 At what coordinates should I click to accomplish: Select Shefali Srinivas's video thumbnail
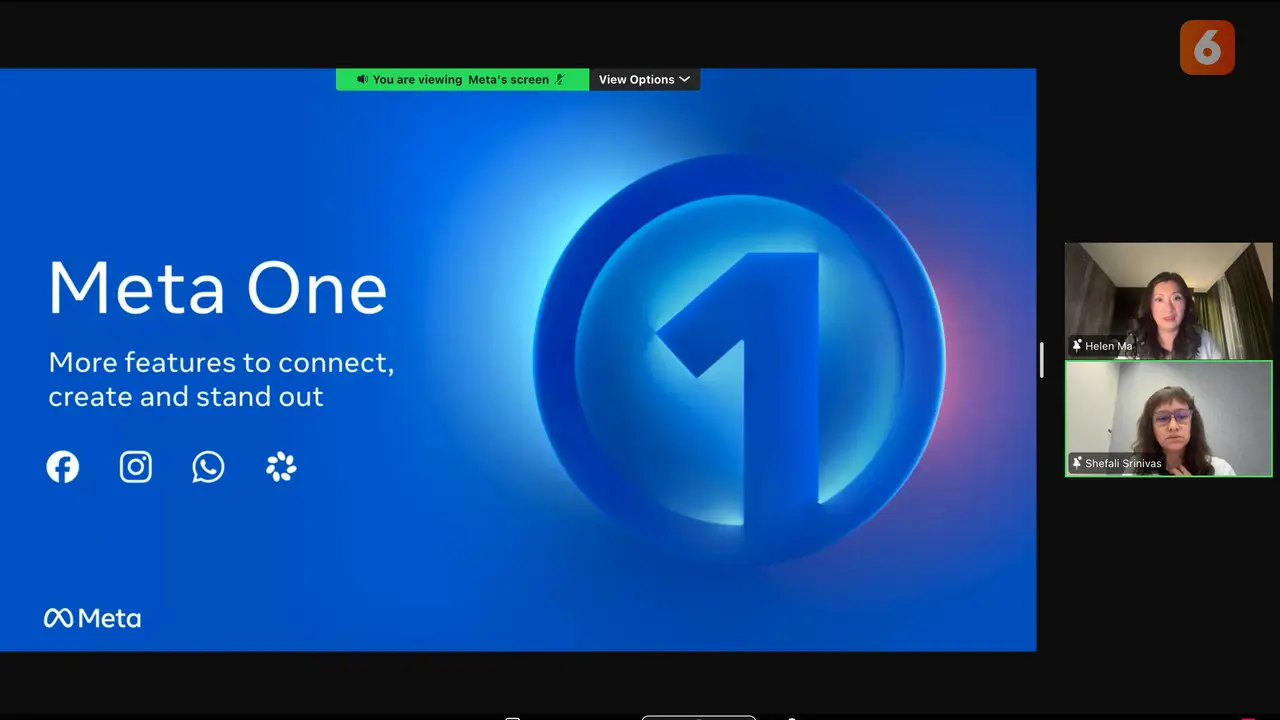1168,418
